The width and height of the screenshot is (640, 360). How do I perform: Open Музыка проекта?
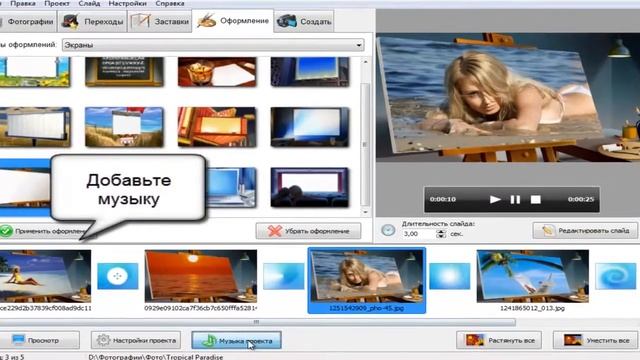click(236, 340)
